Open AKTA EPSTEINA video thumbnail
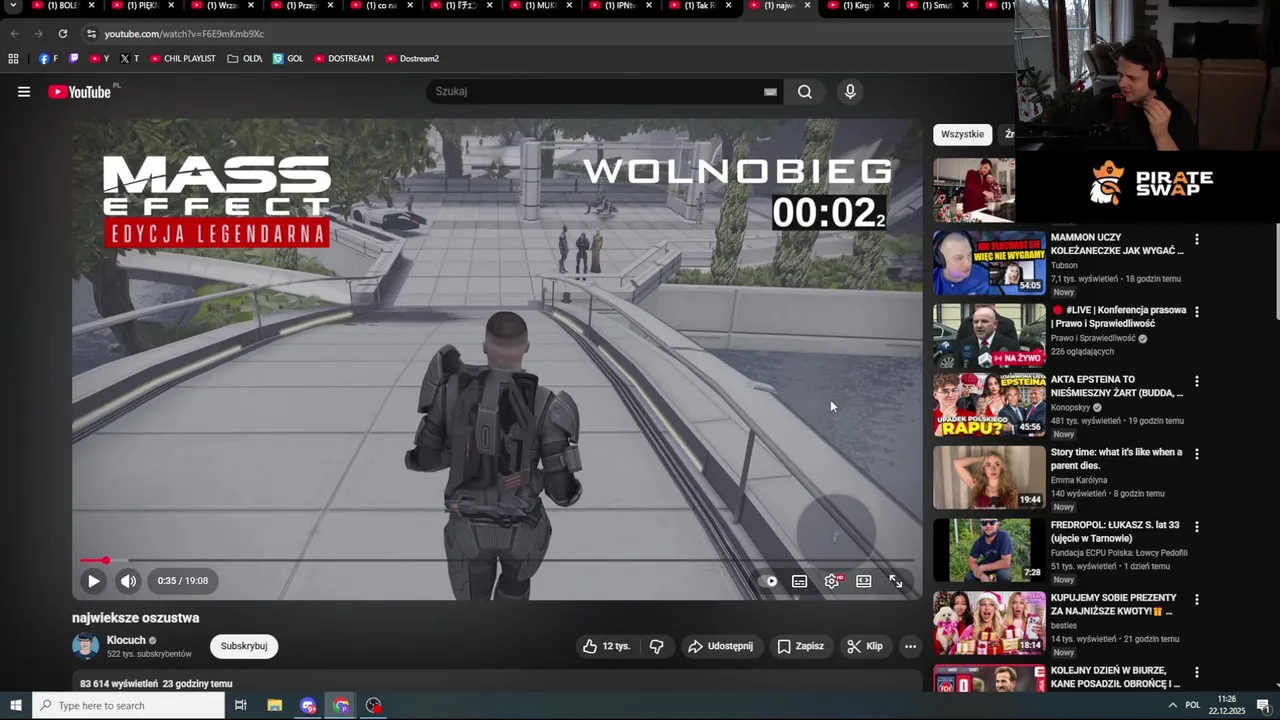 pyautogui.click(x=989, y=405)
